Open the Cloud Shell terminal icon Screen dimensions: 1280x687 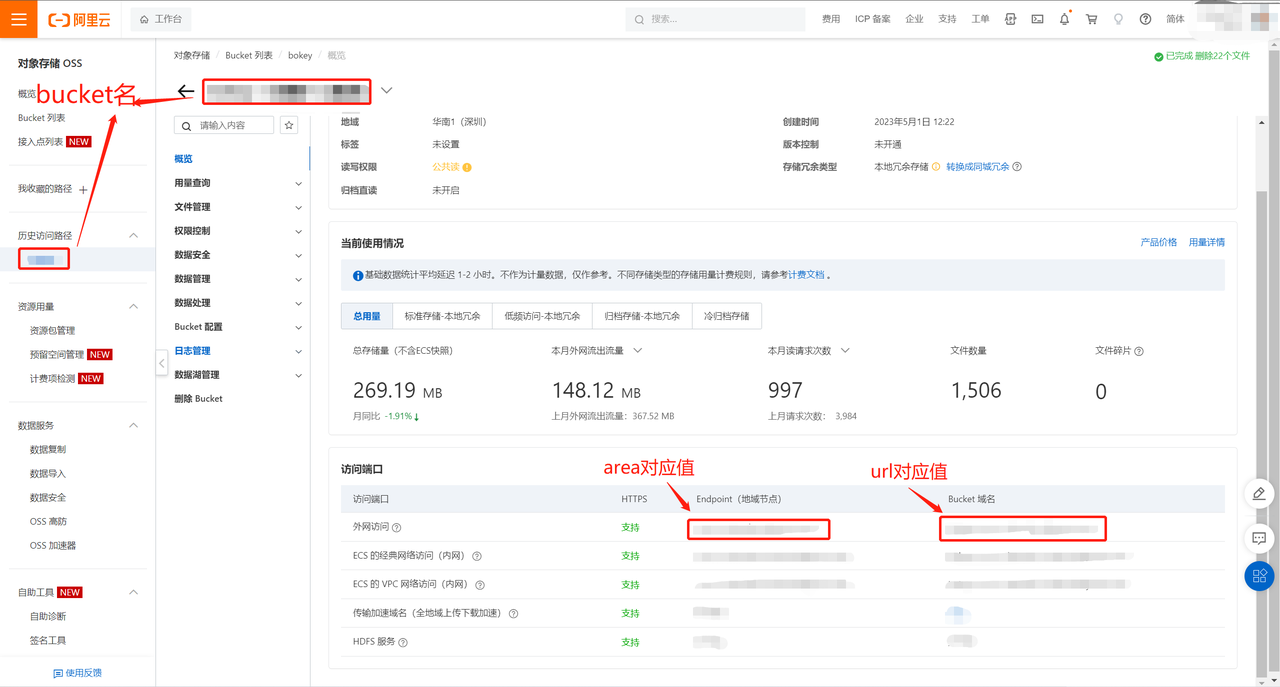coord(1037,19)
